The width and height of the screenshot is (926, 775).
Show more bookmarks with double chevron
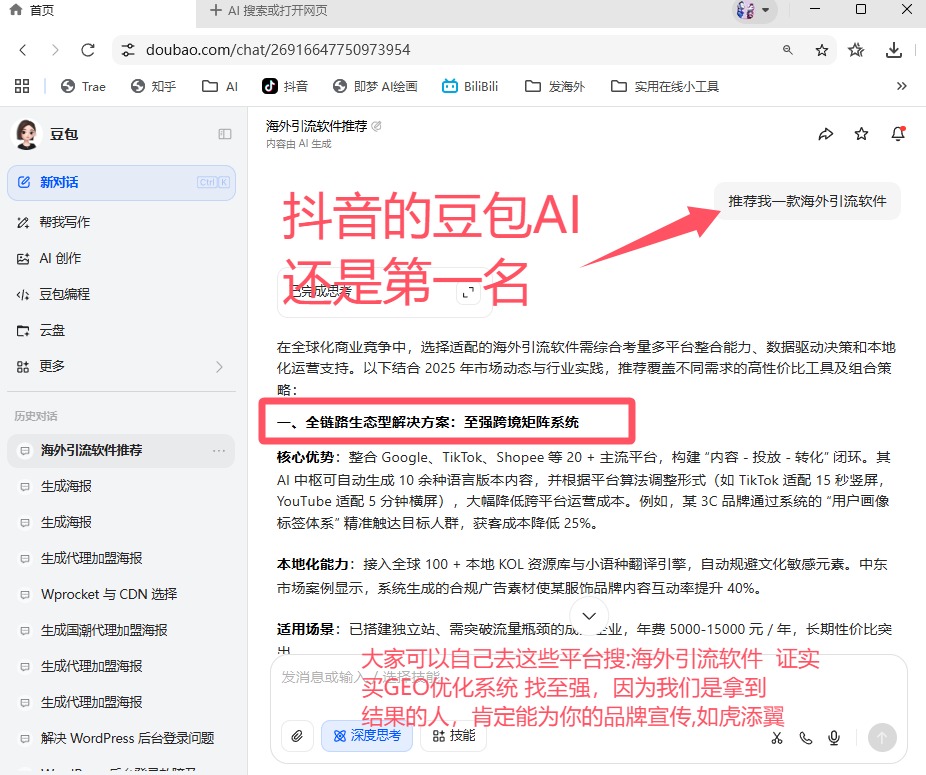[901, 86]
